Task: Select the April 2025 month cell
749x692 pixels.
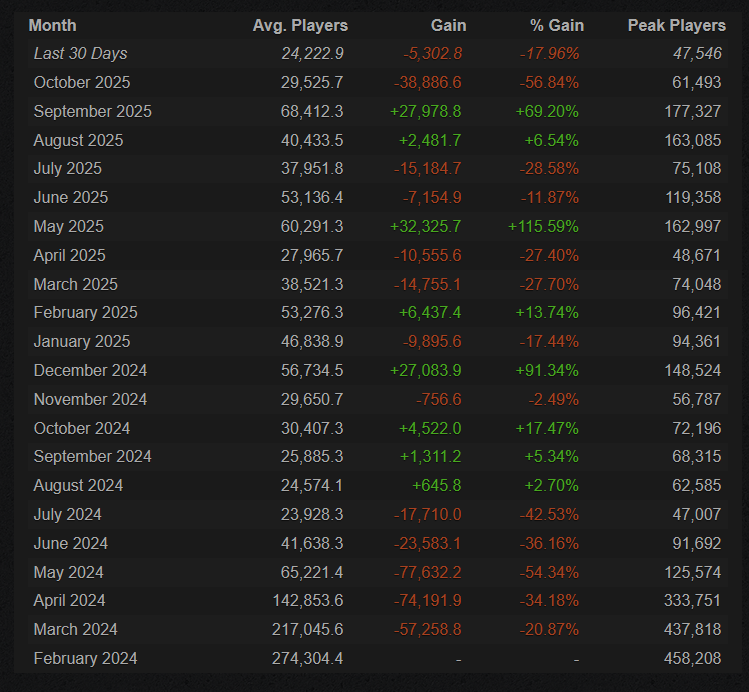Action: [x=69, y=256]
